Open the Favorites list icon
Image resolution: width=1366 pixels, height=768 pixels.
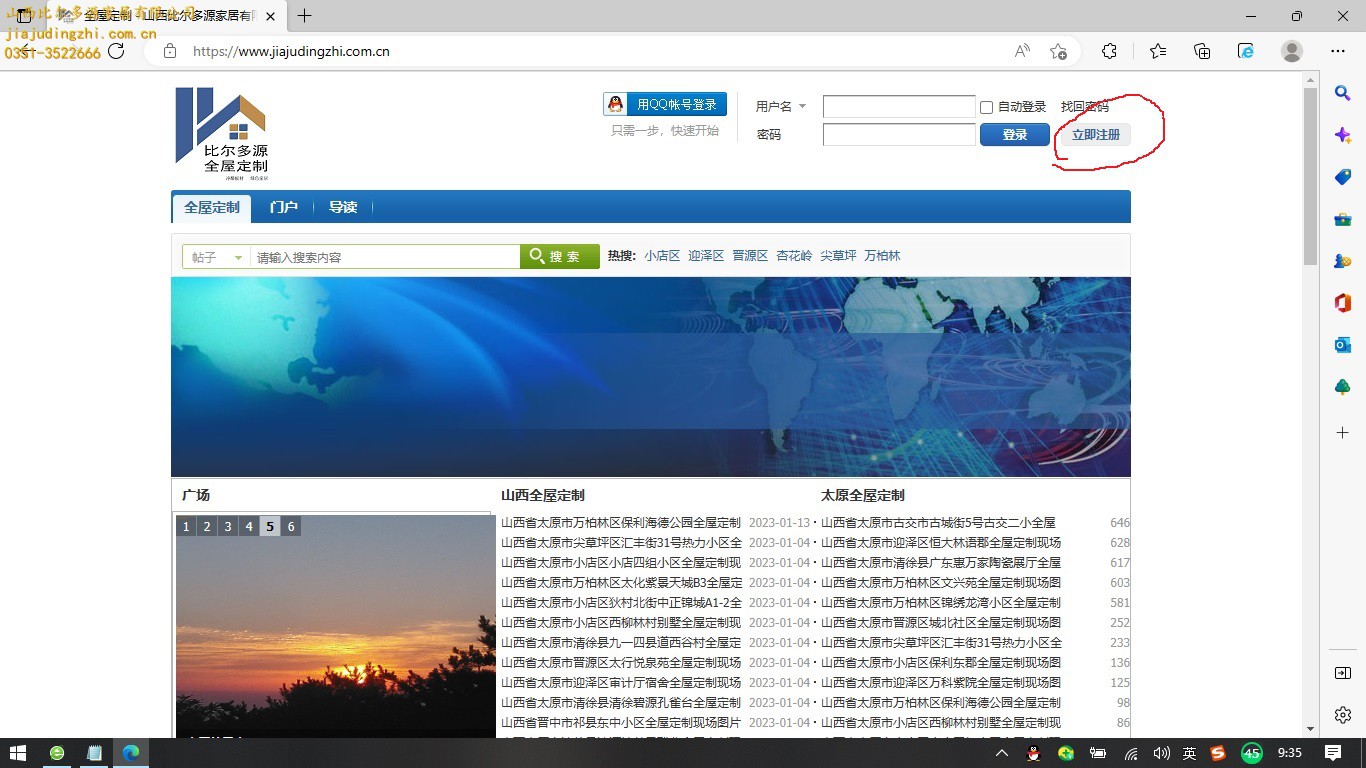pyautogui.click(x=1158, y=51)
